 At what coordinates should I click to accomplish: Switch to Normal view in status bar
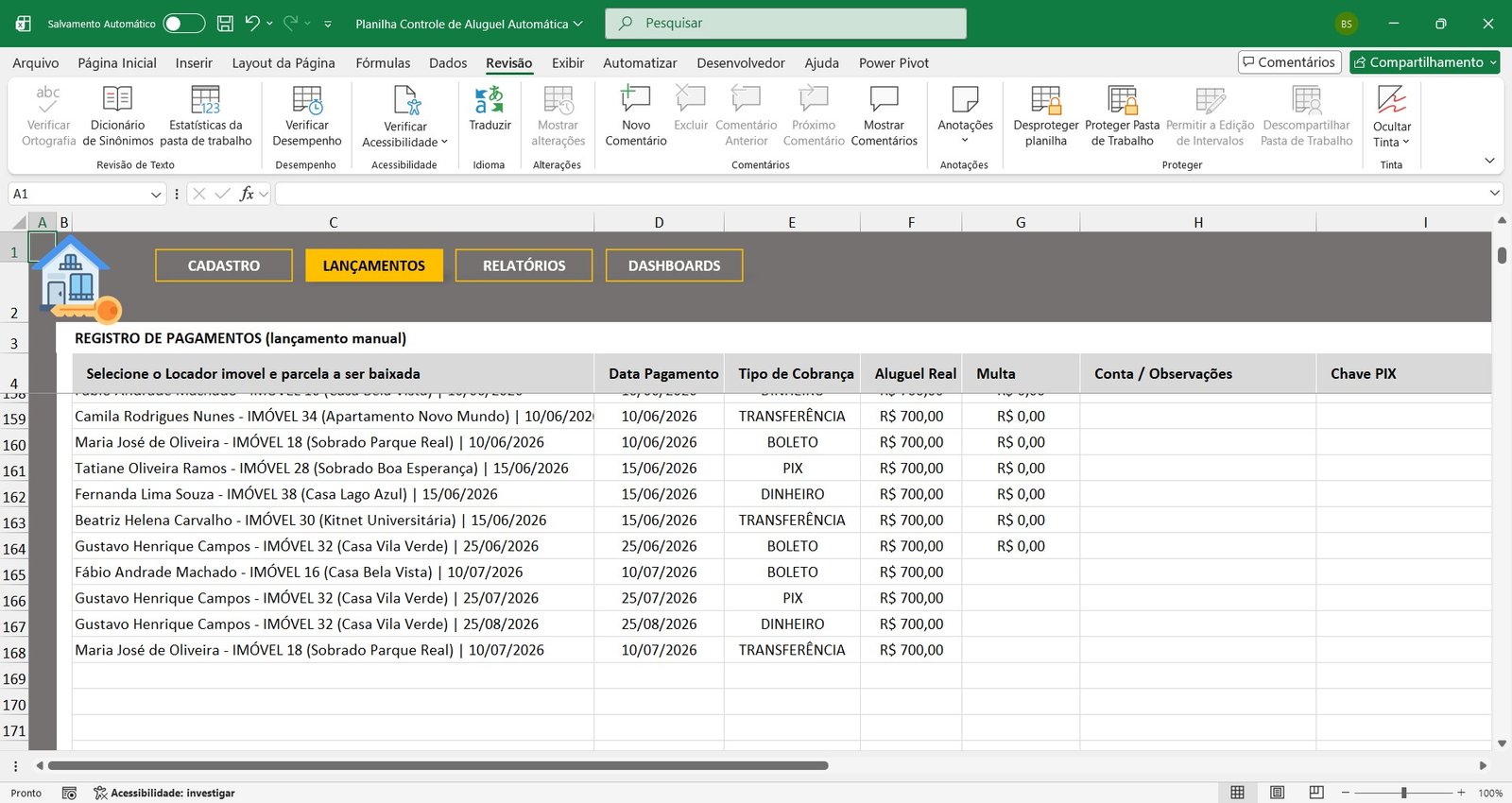point(1237,793)
